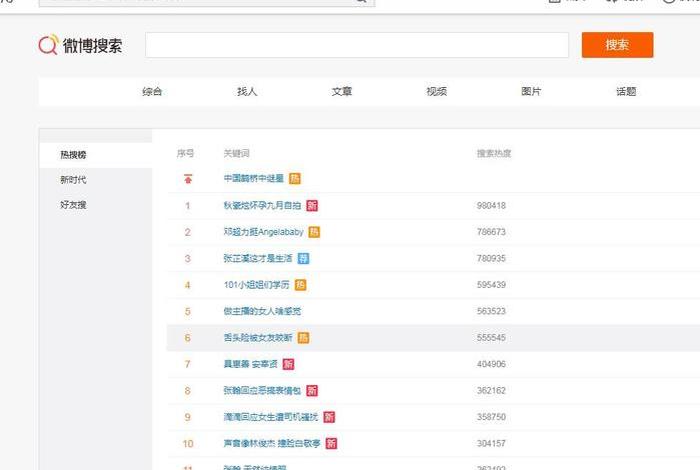Viewport: 700px width, 470px height.
Task: Click the search heat value 595439
Action: (x=491, y=285)
